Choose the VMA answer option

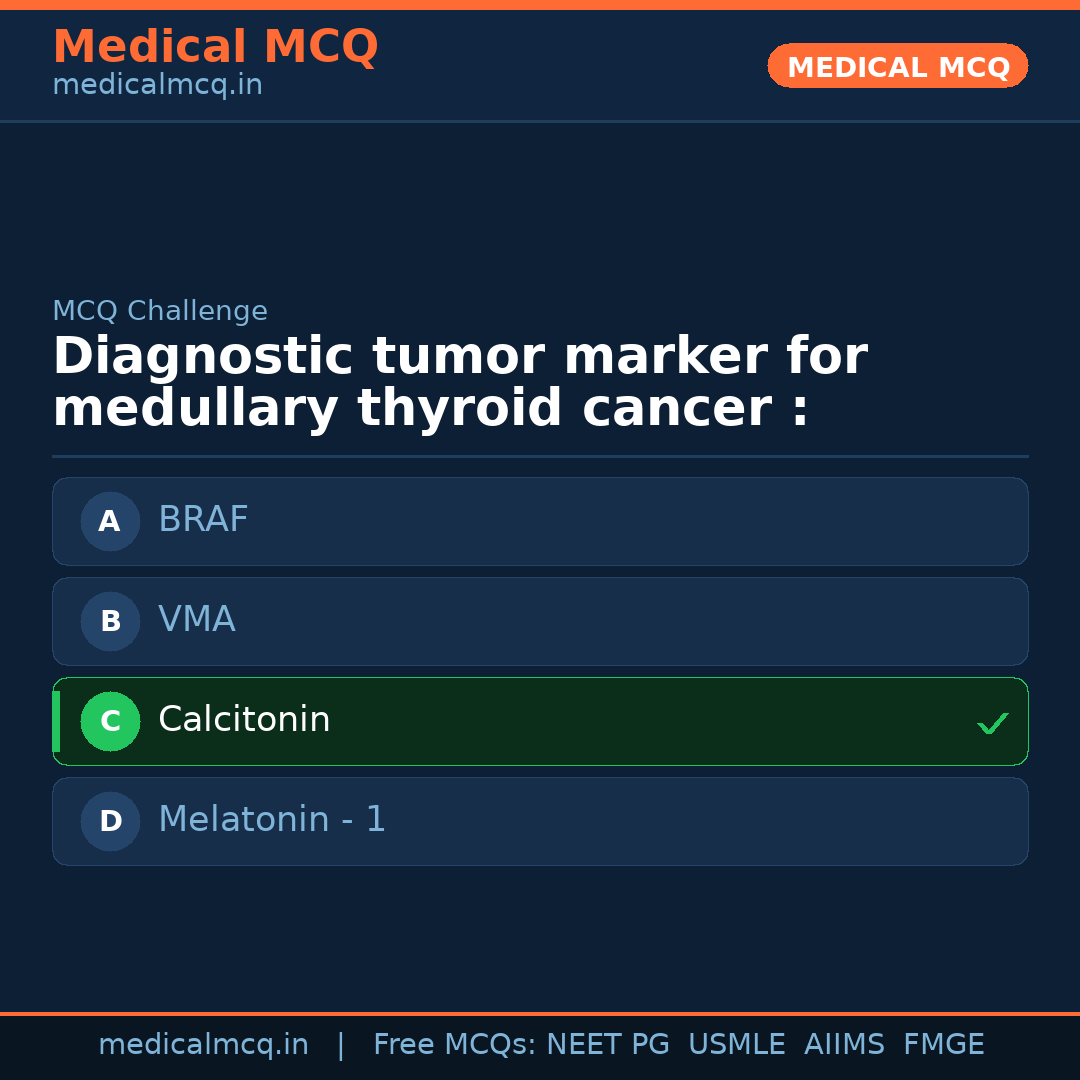(x=540, y=621)
